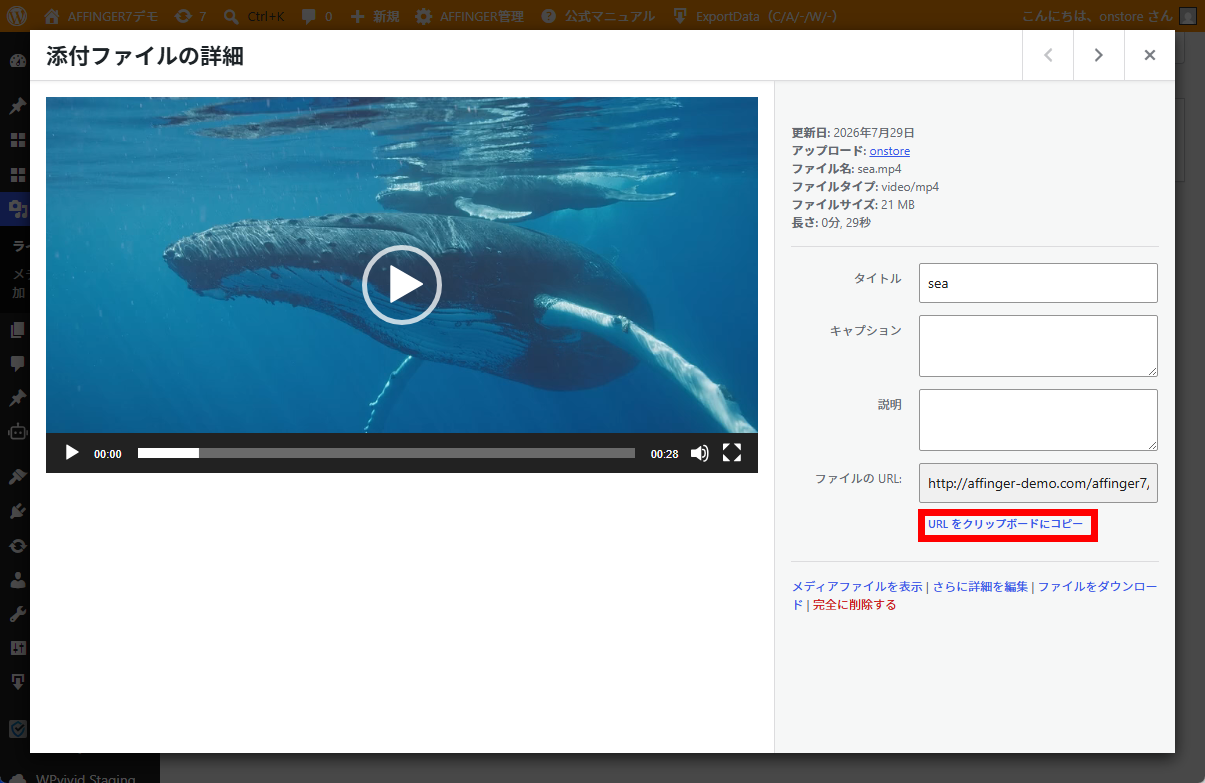1205x783 pixels.
Task: Seek on the video progress bar
Action: 386,453
